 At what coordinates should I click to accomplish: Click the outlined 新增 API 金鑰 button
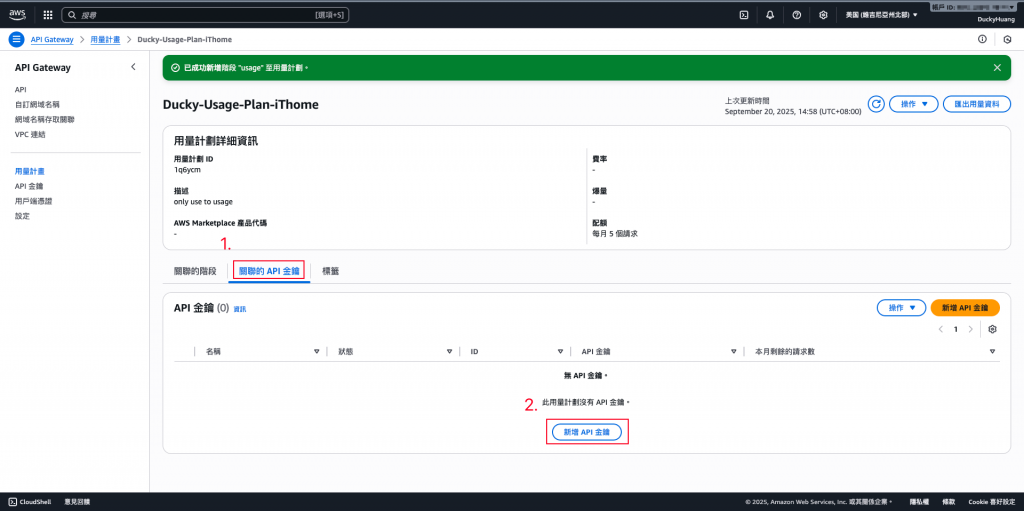(x=586, y=432)
